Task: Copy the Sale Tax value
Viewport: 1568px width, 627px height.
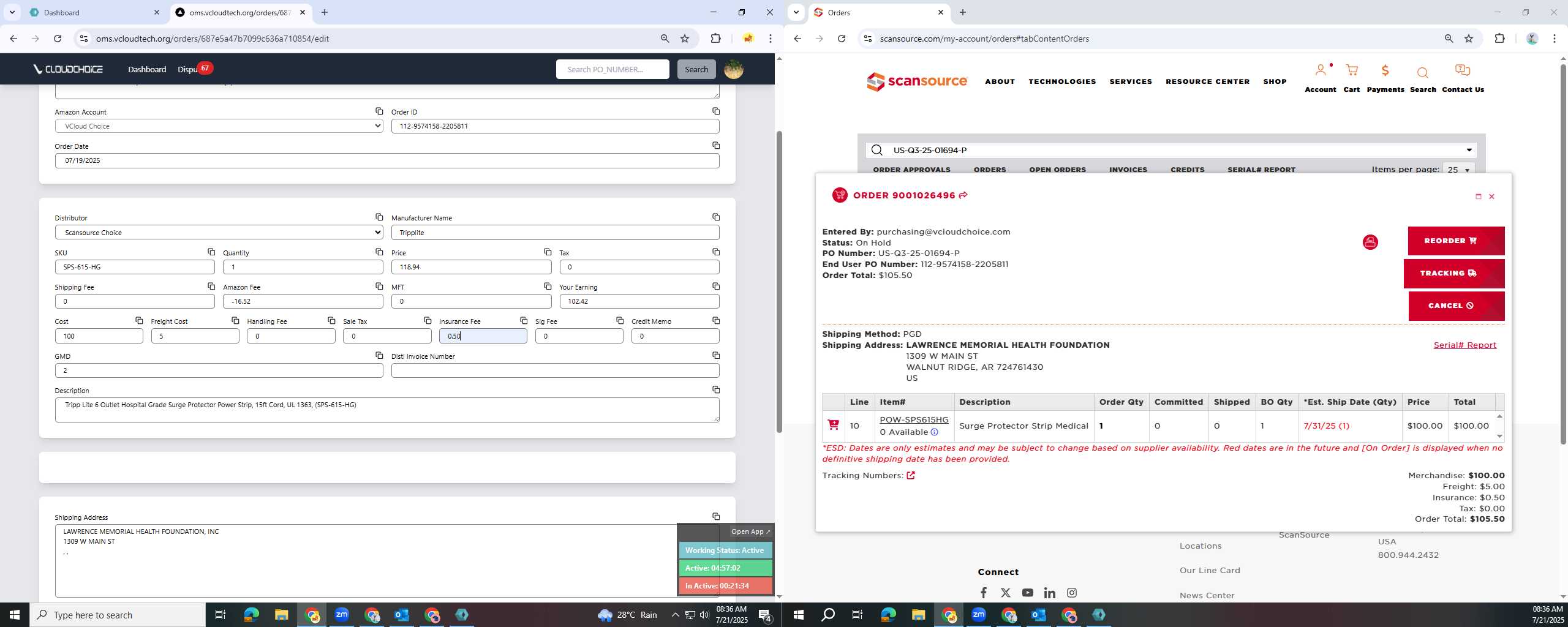Action: point(428,321)
